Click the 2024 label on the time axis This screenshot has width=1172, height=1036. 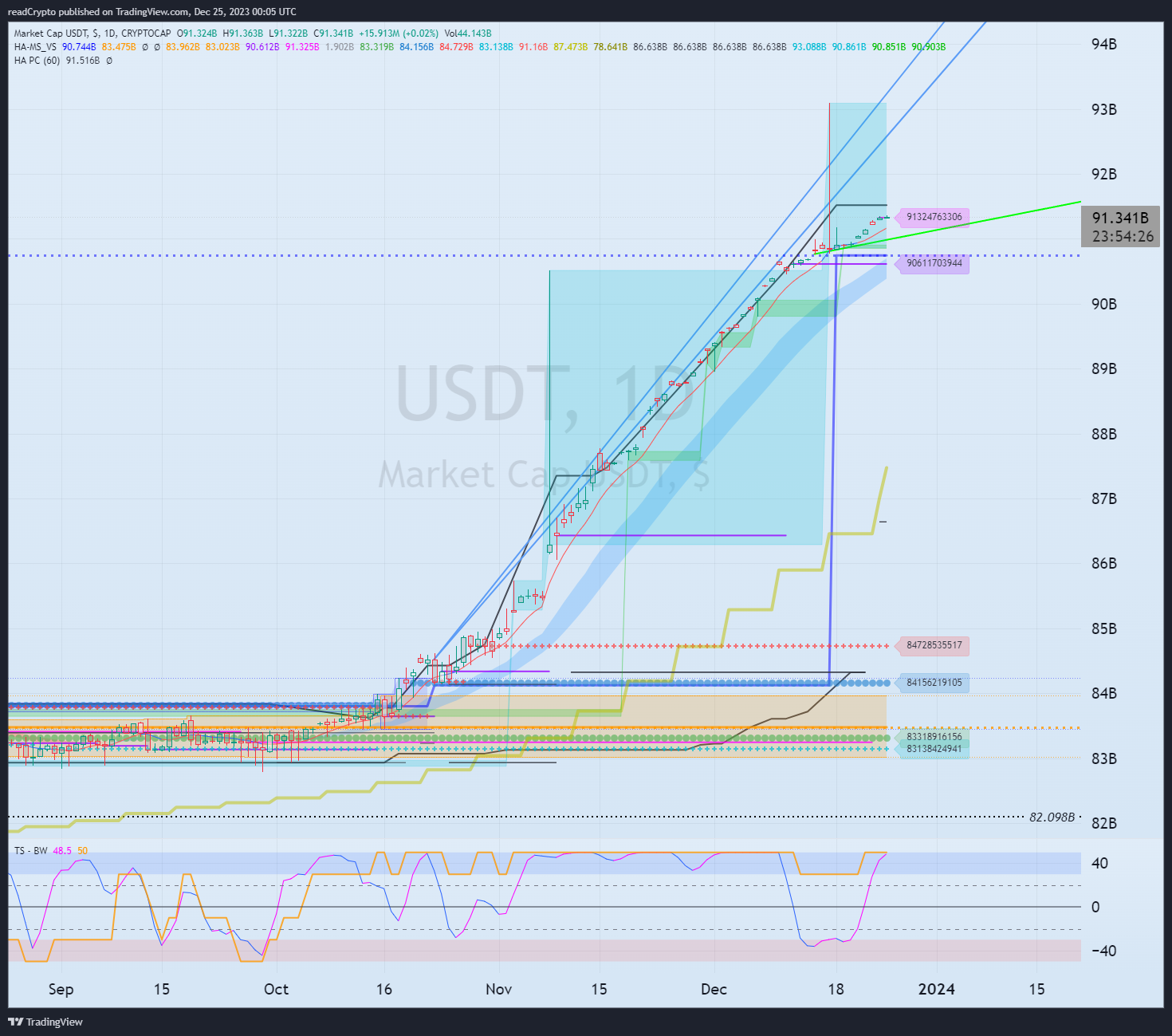[936, 989]
